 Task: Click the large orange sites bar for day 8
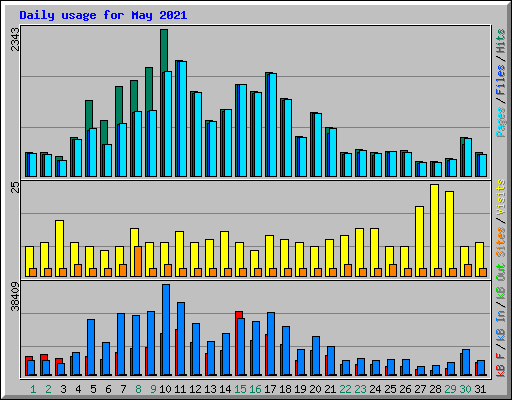[x=138, y=261]
